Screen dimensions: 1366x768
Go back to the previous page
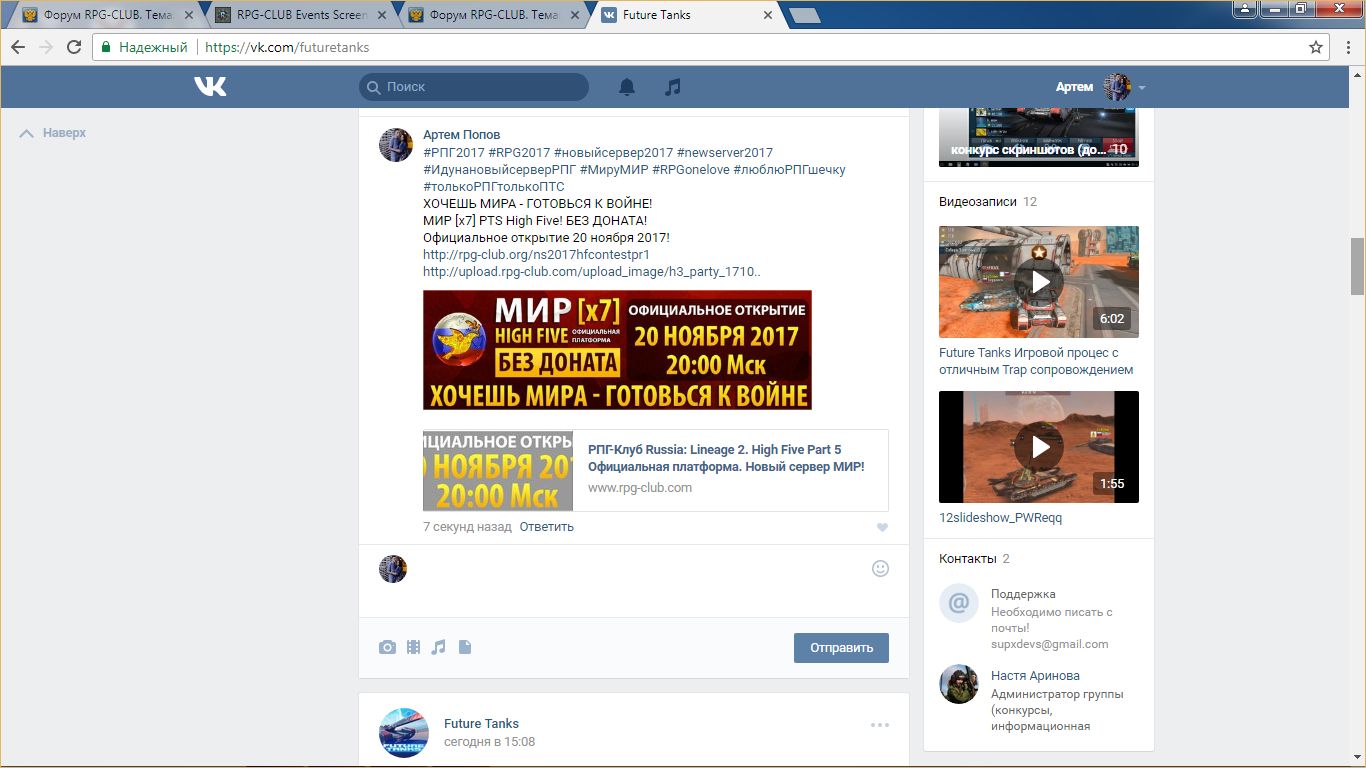coord(18,47)
